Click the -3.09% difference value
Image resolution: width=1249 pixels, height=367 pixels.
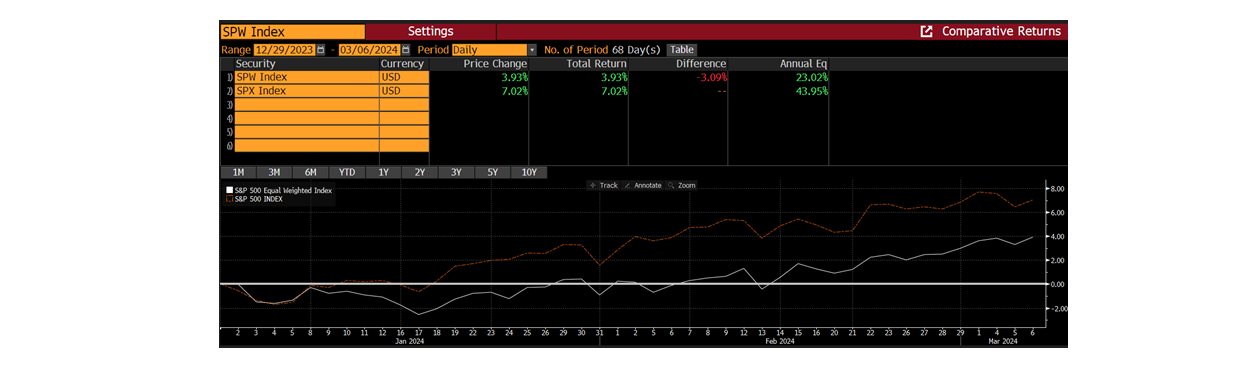coord(712,77)
